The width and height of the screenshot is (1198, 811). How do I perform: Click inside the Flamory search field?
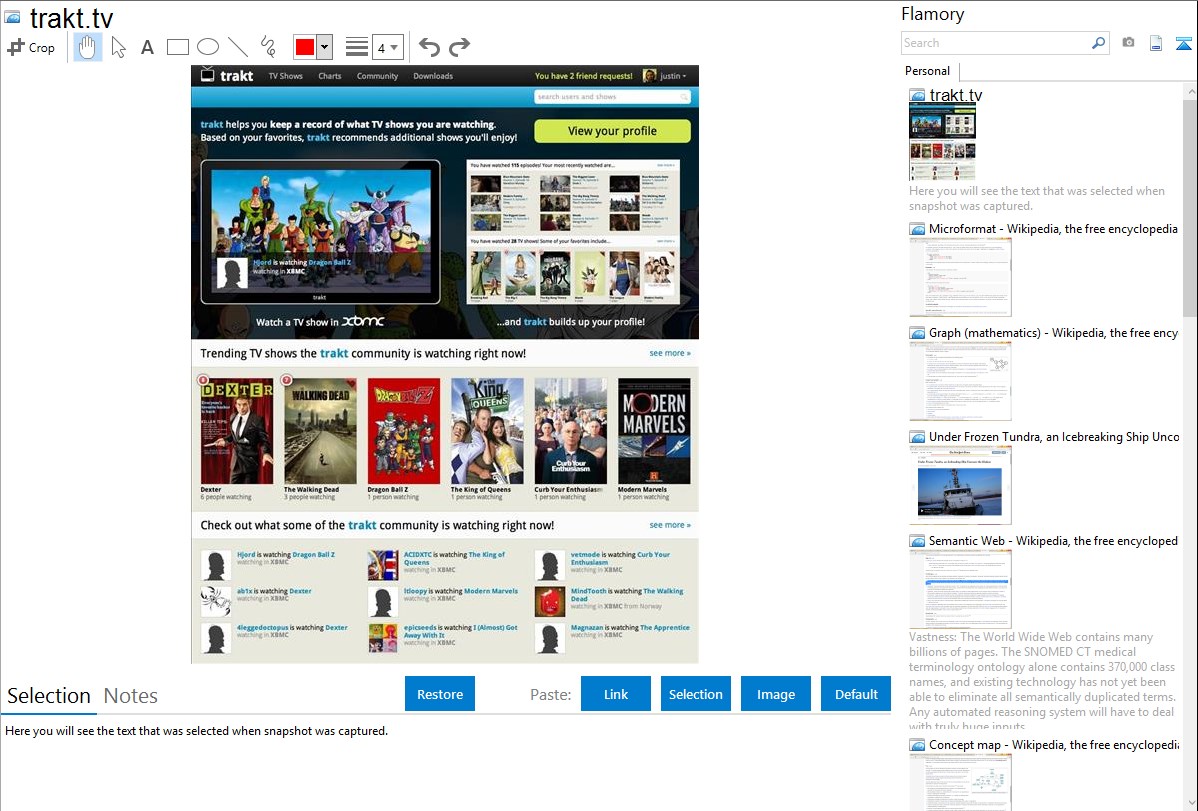(995, 43)
